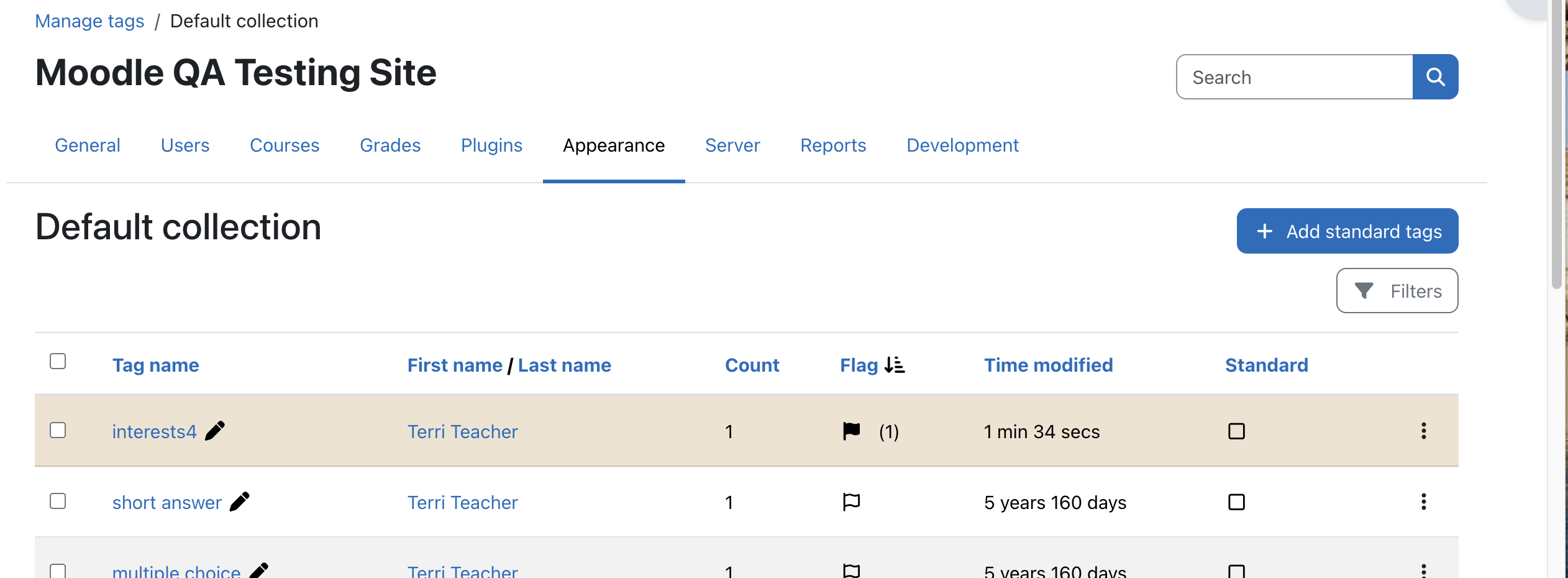Viewport: 1568px width, 578px height.
Task: Sort table by Time modified
Action: 1048,365
